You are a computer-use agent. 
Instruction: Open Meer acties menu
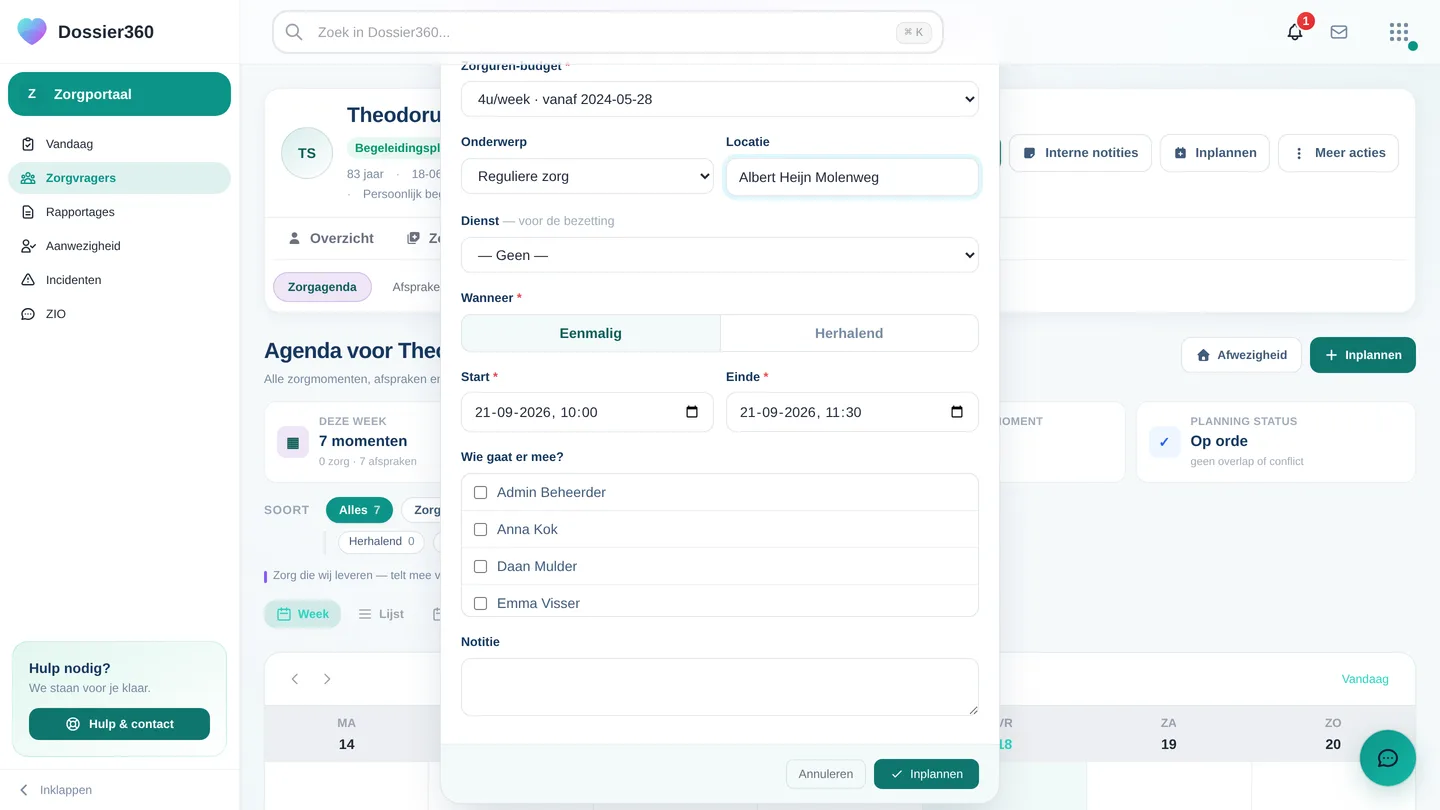[1338, 153]
